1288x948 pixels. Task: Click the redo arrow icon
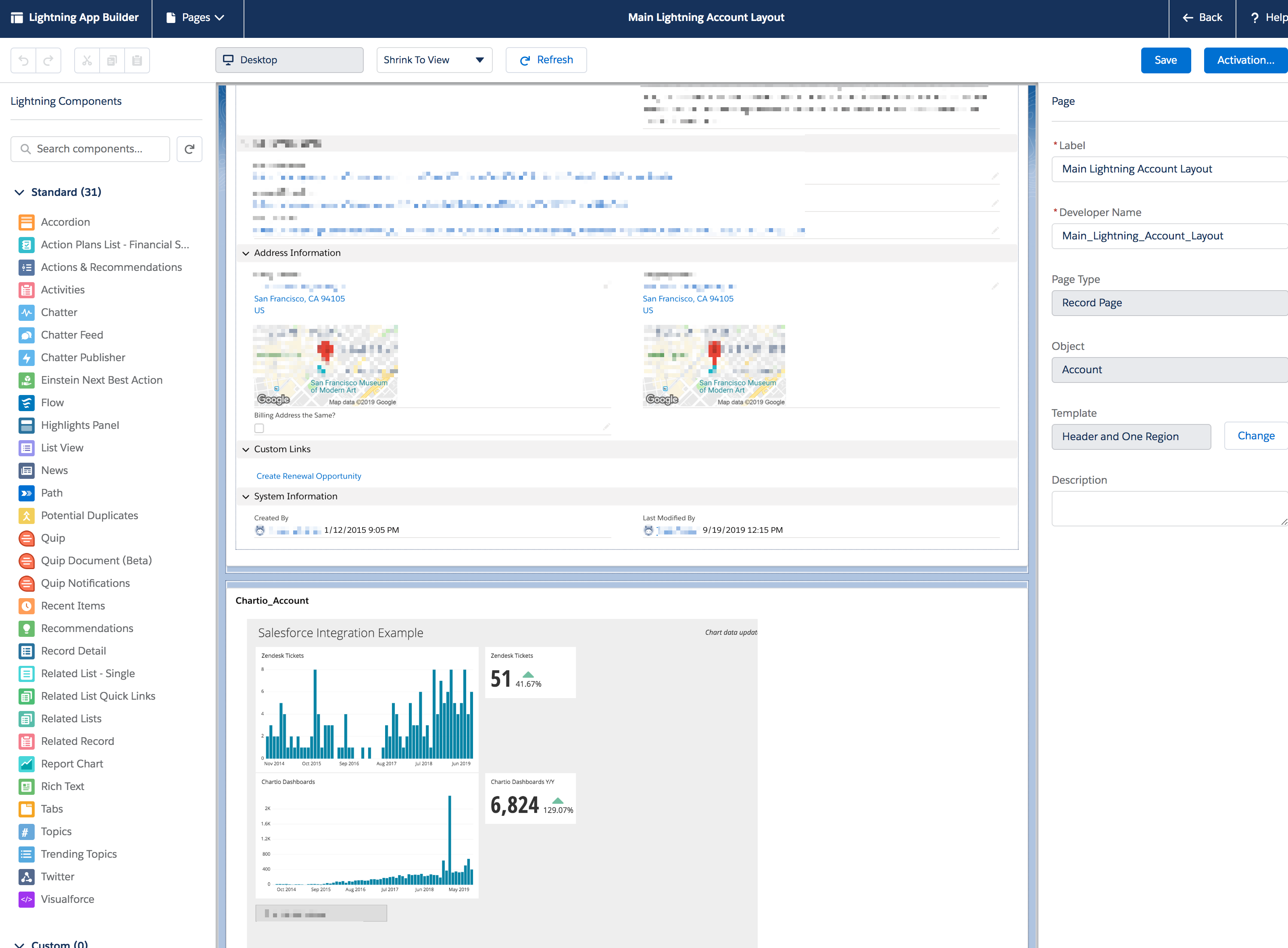[x=49, y=60]
